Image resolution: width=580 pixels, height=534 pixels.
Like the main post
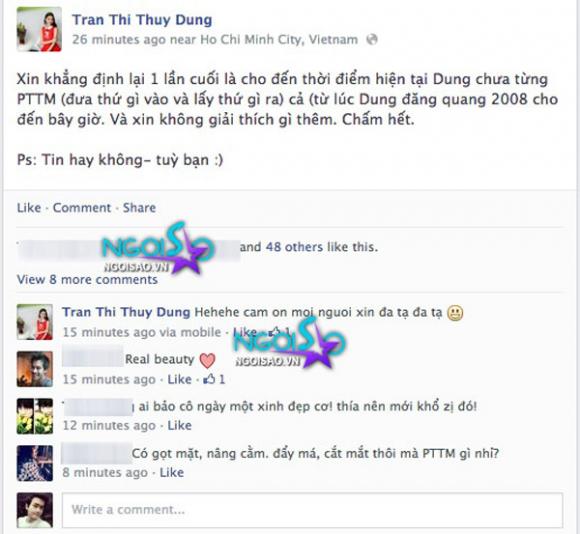pos(29,207)
